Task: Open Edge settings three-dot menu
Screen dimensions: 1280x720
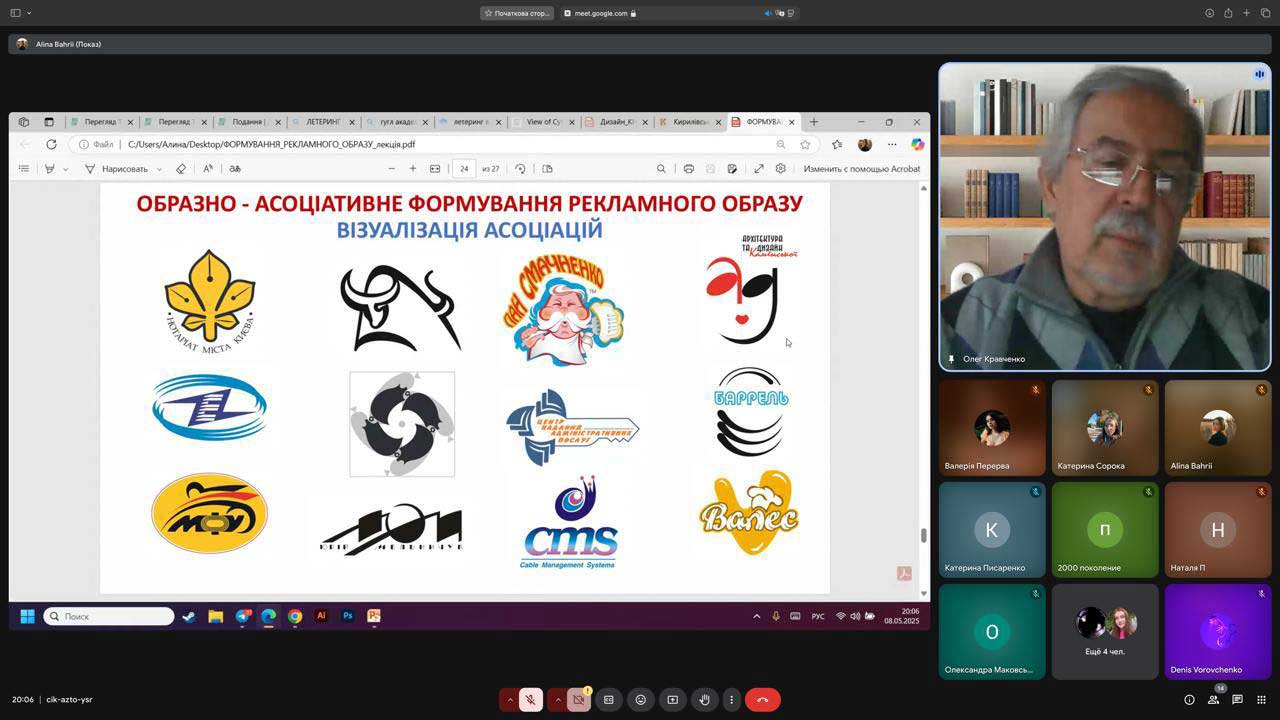Action: (x=892, y=145)
